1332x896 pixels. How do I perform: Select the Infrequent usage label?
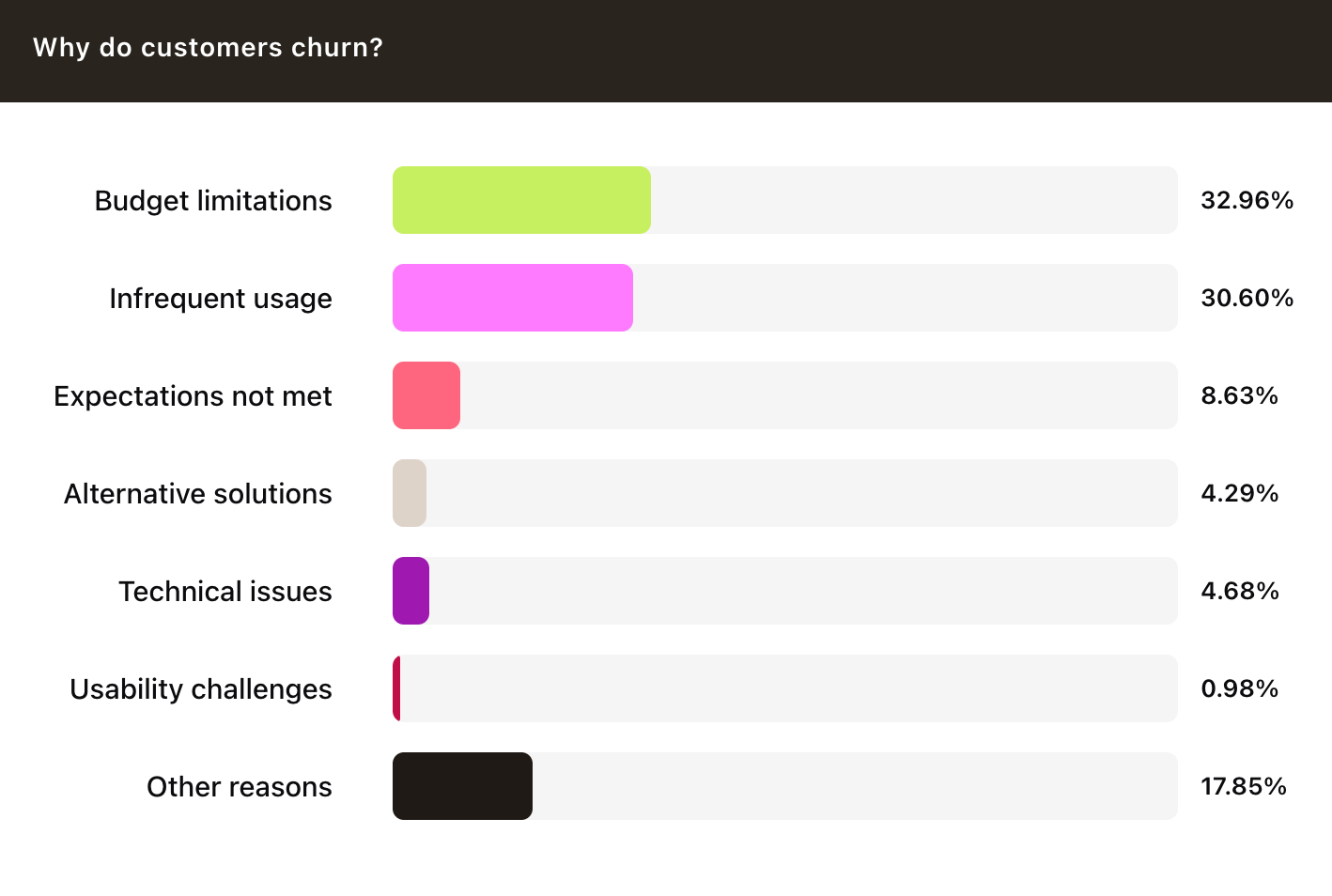(221, 299)
